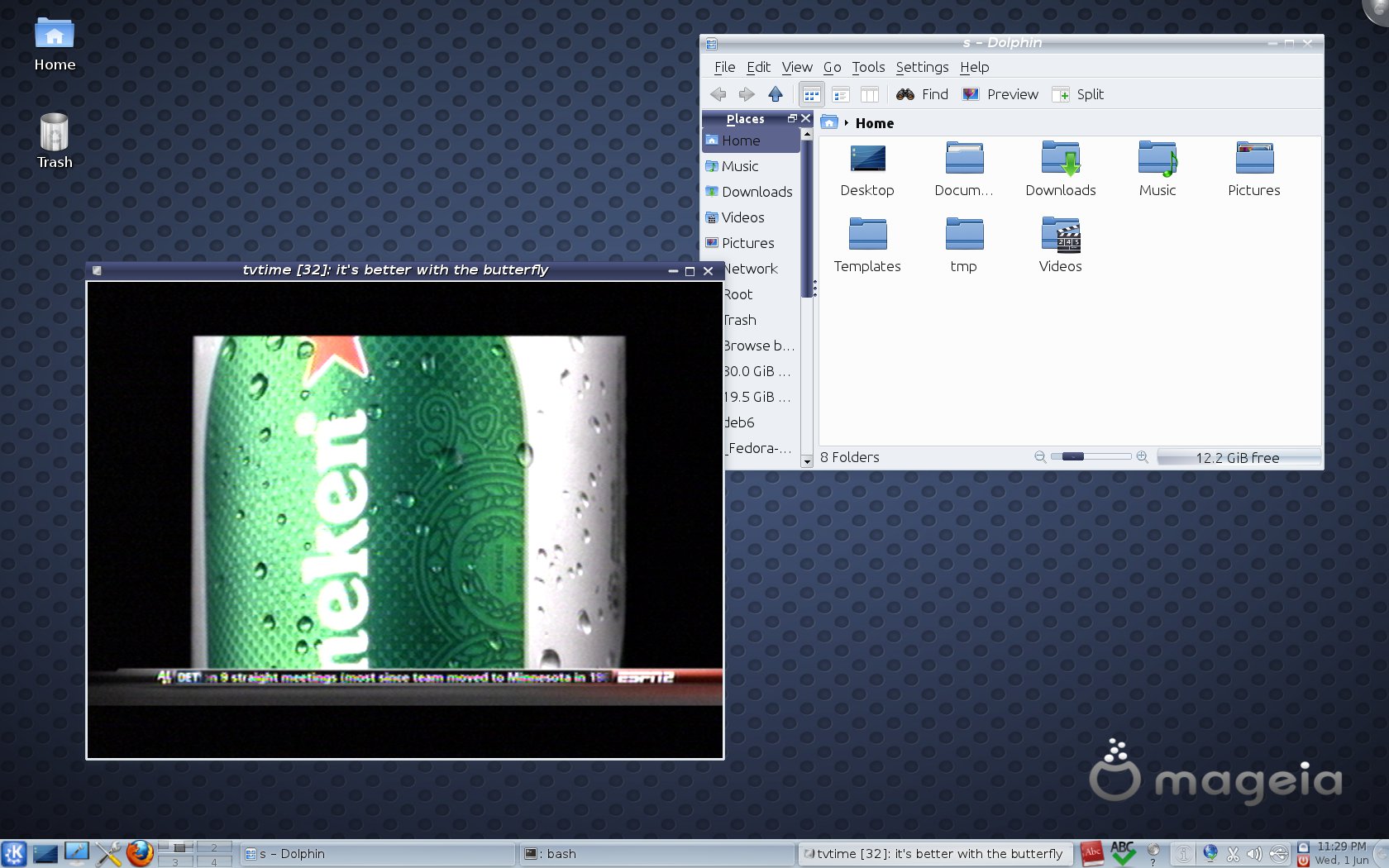Open the Settings menu
Screen dimensions: 1389x868
point(921,67)
